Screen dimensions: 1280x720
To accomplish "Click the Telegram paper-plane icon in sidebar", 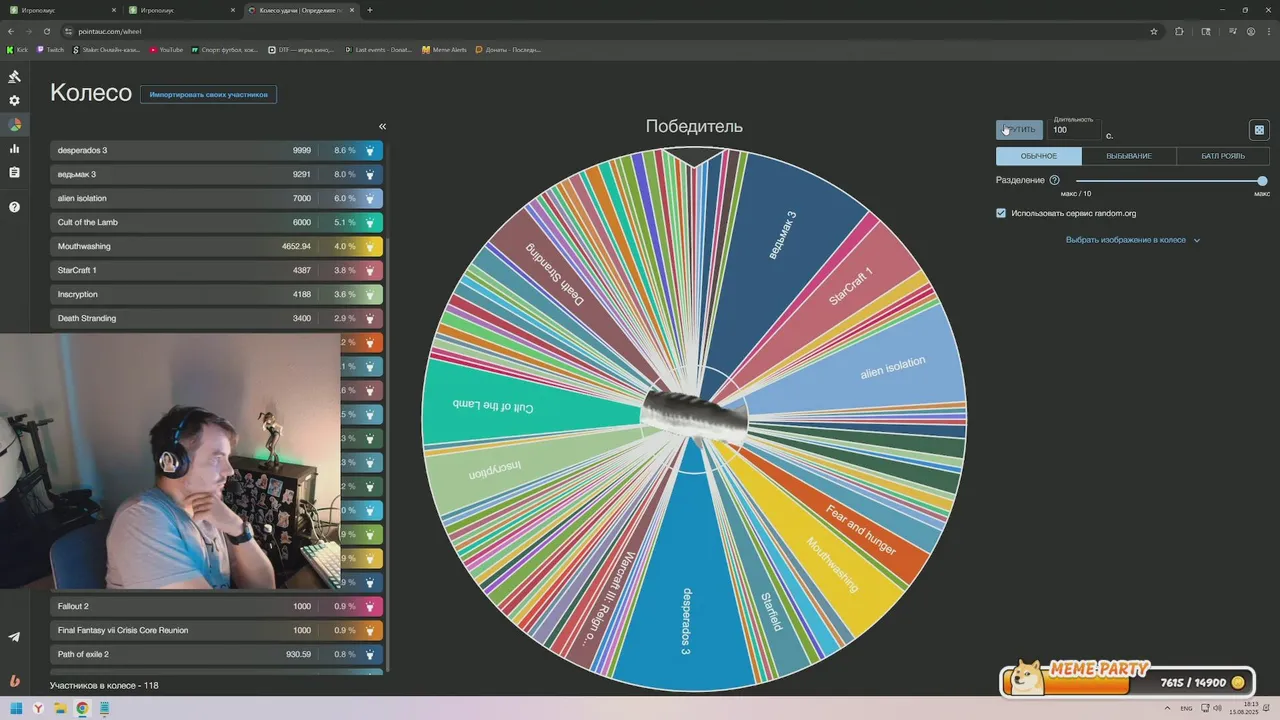I will pos(14,637).
